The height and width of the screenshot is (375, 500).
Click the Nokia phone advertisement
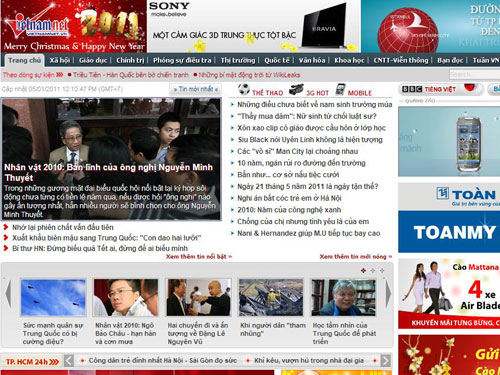pyautogui.click(x=449, y=141)
